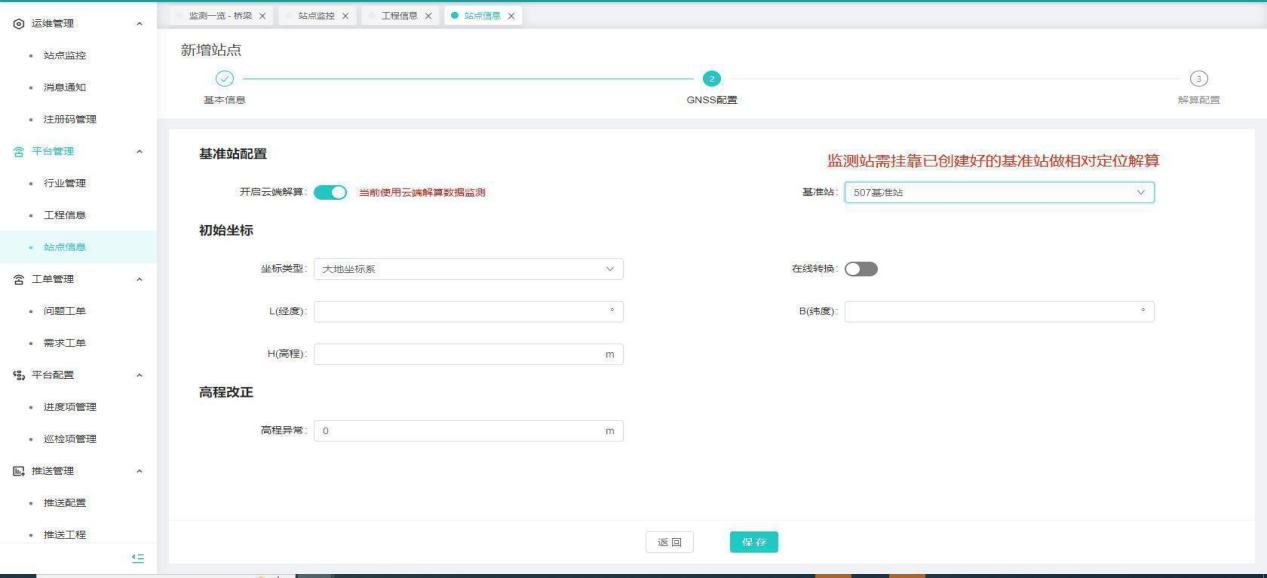Click the 运维管理 section icon
This screenshot has width=1267, height=578.
pos(19,22)
